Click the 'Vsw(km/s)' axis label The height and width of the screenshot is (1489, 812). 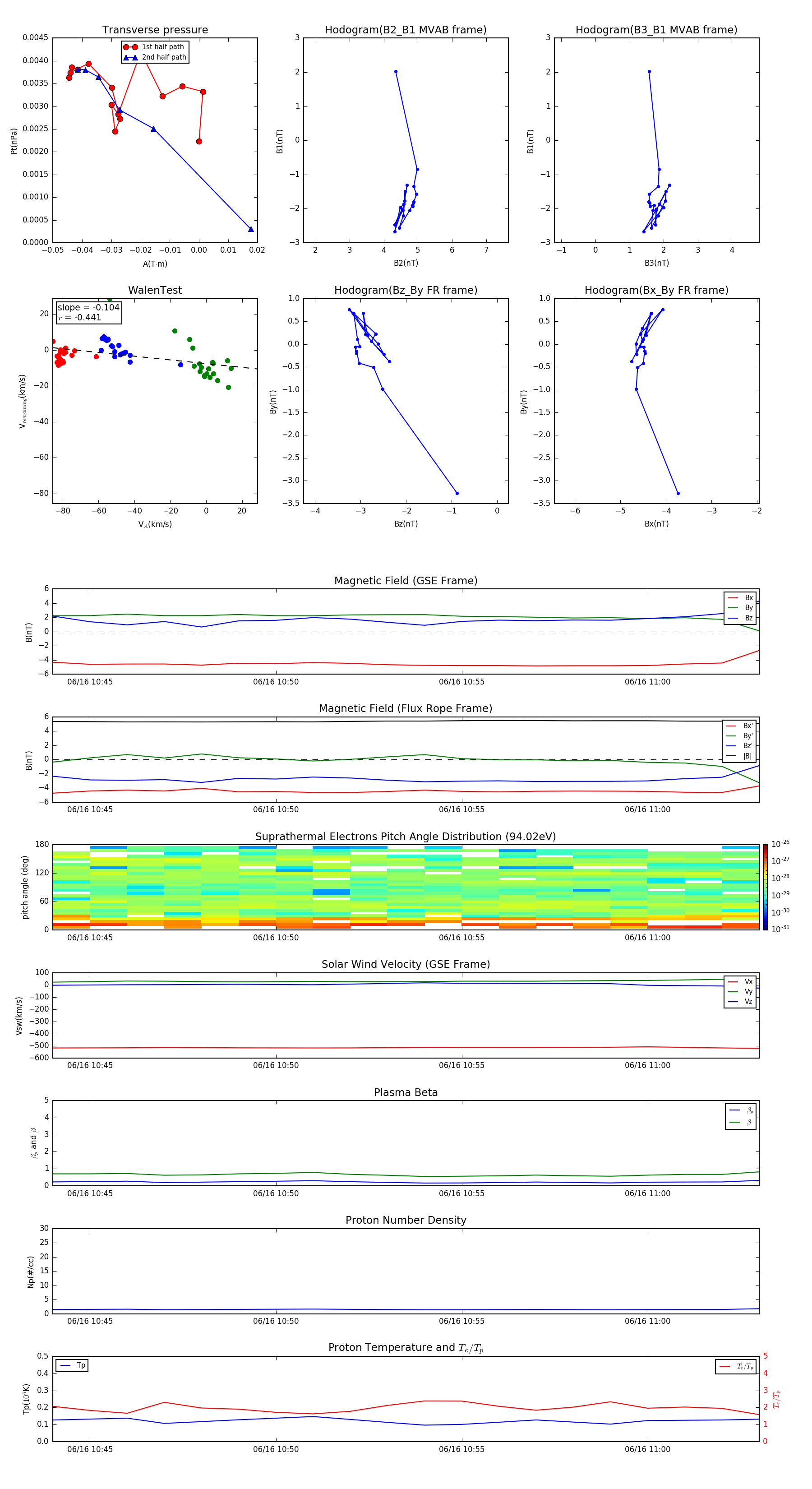19,1015
